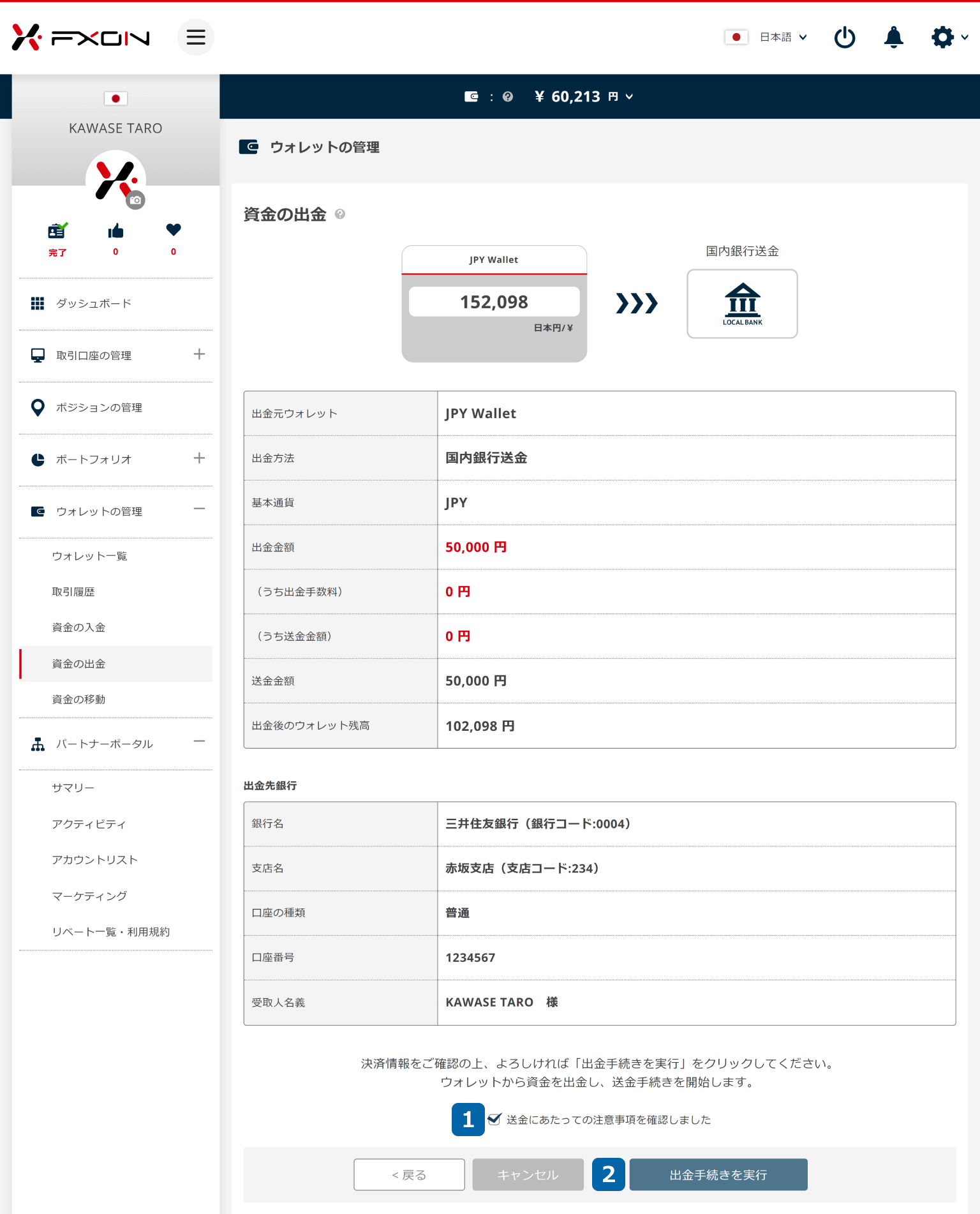Click the power logout icon

[x=845, y=37]
